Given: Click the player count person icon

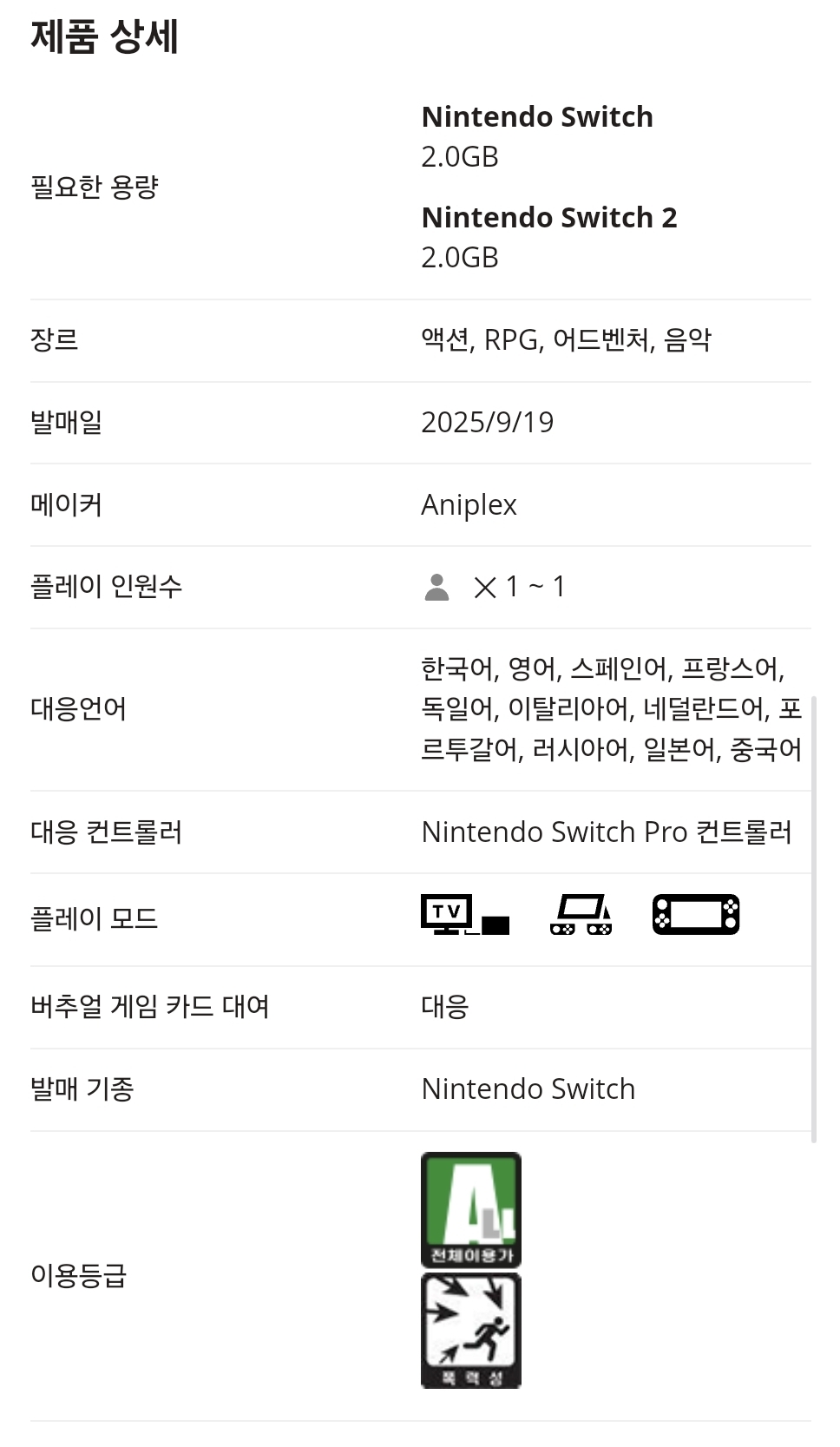Looking at the screenshot, I should (436, 588).
